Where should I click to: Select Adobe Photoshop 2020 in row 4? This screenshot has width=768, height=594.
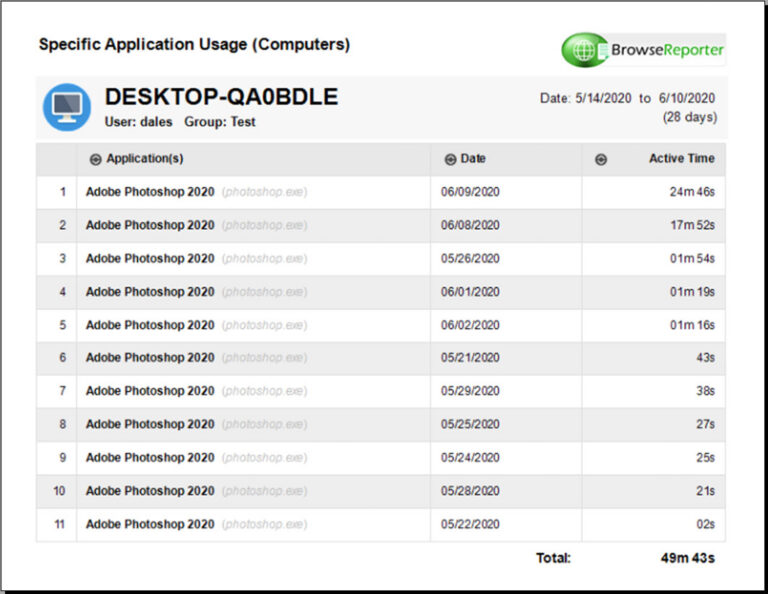150,292
